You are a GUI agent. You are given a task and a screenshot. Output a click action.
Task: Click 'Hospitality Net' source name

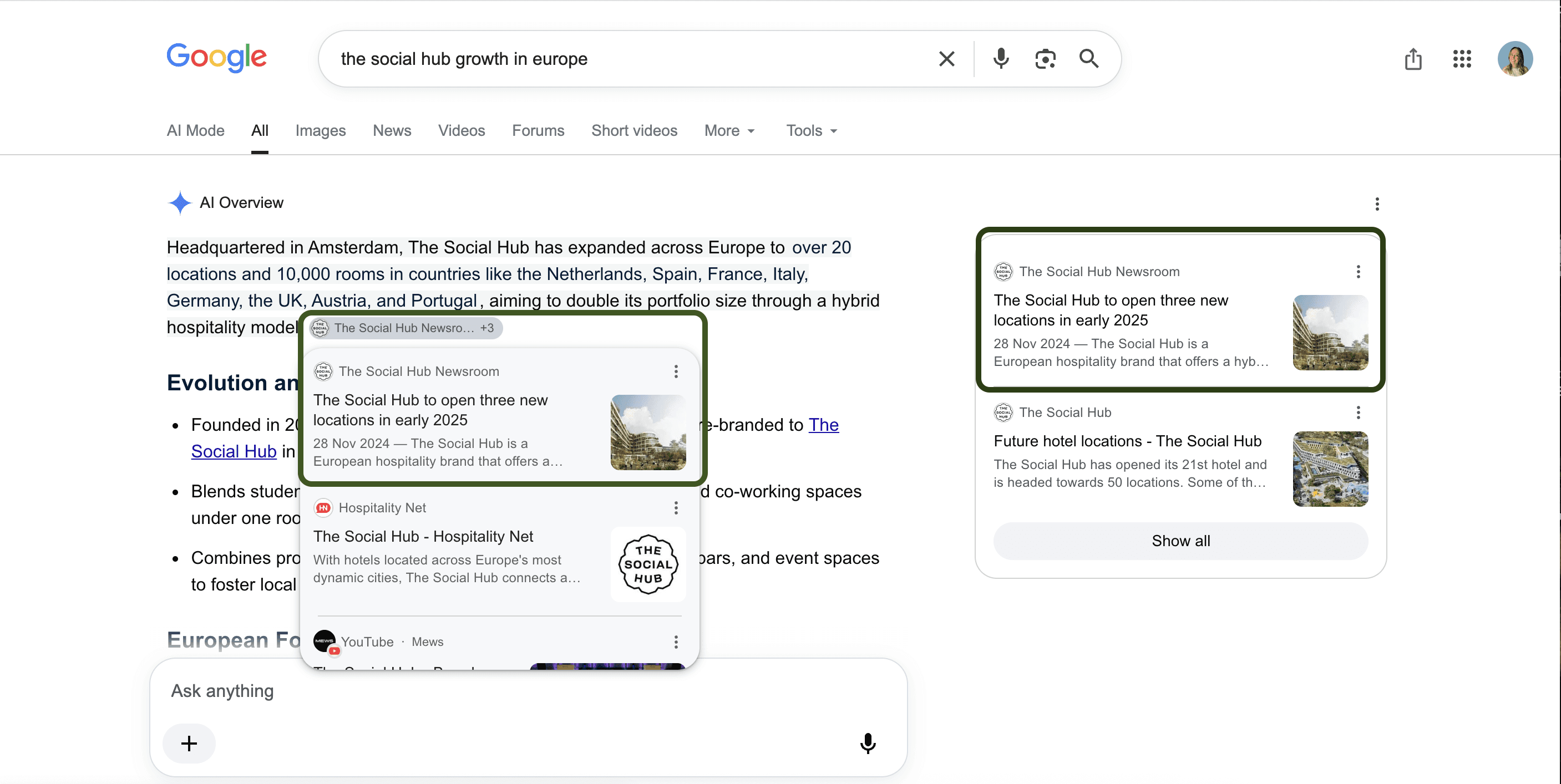click(x=382, y=508)
